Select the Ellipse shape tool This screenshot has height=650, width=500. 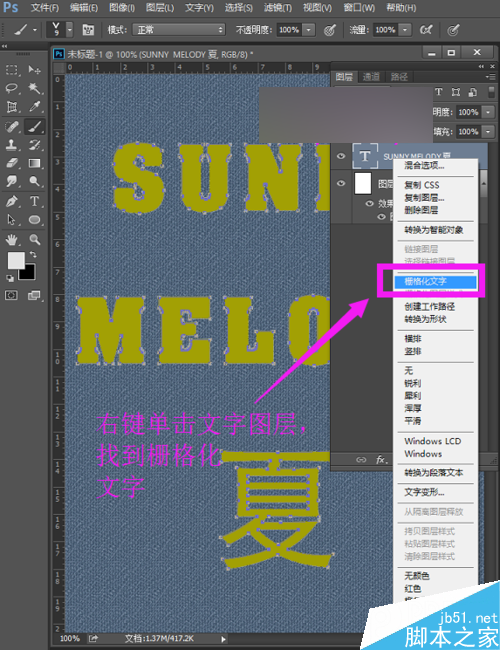point(34,219)
